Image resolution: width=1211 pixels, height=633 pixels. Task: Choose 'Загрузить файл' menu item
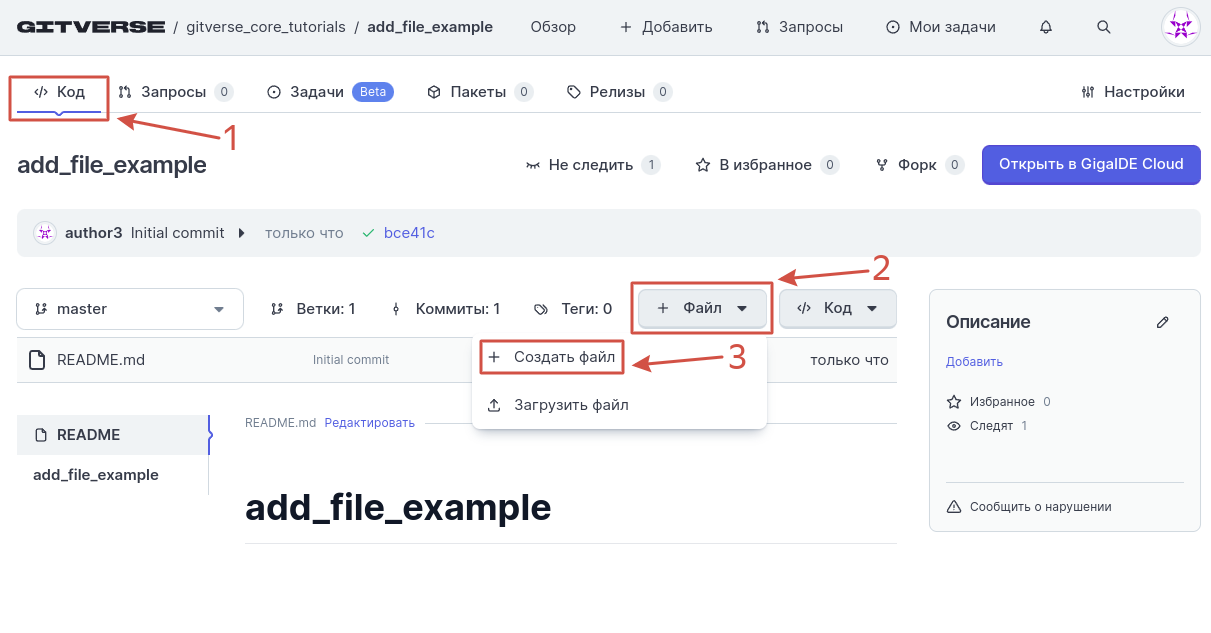point(571,405)
